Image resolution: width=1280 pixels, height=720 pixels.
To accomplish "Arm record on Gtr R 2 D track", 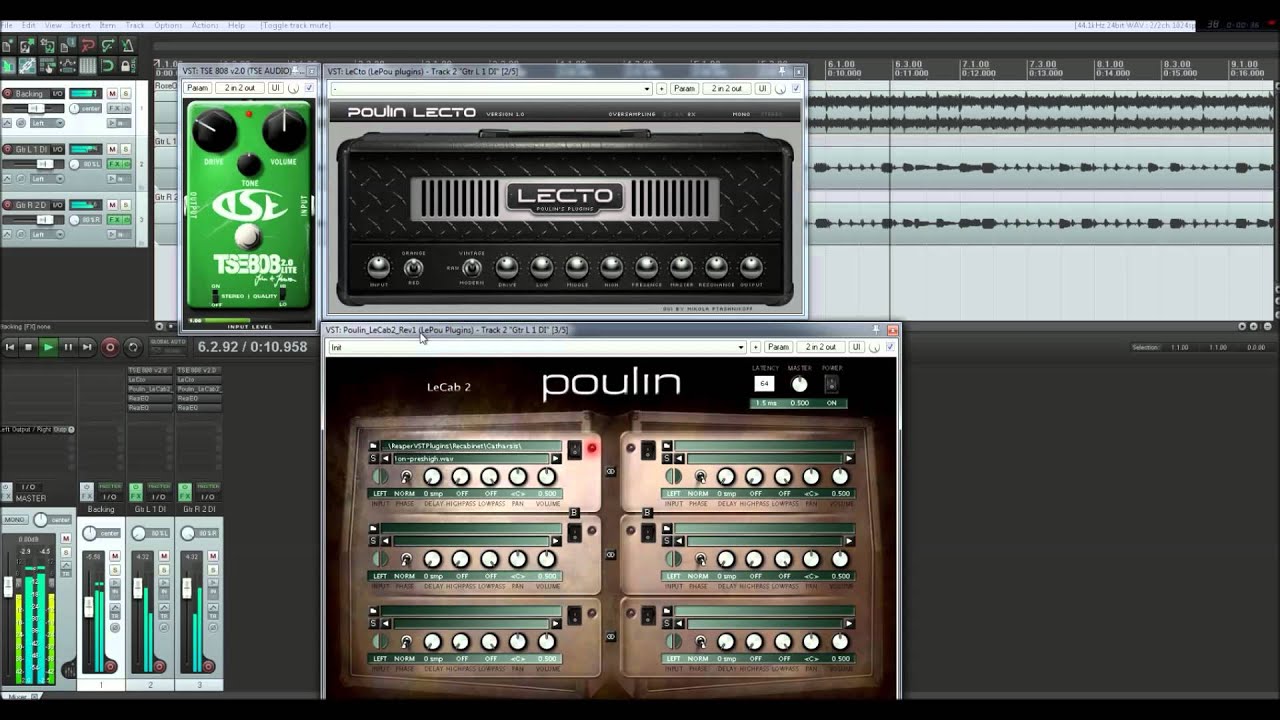I will click(x=8, y=205).
